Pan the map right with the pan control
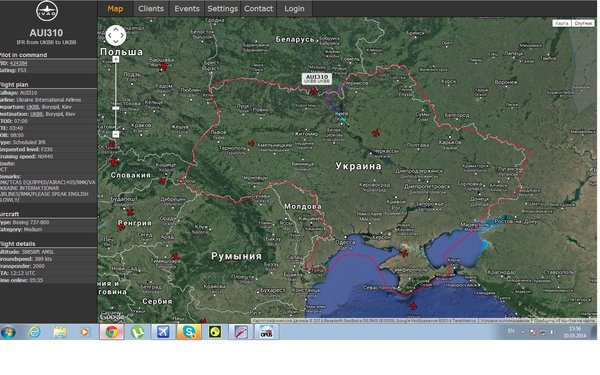This screenshot has height=375, width=600. click(122, 36)
